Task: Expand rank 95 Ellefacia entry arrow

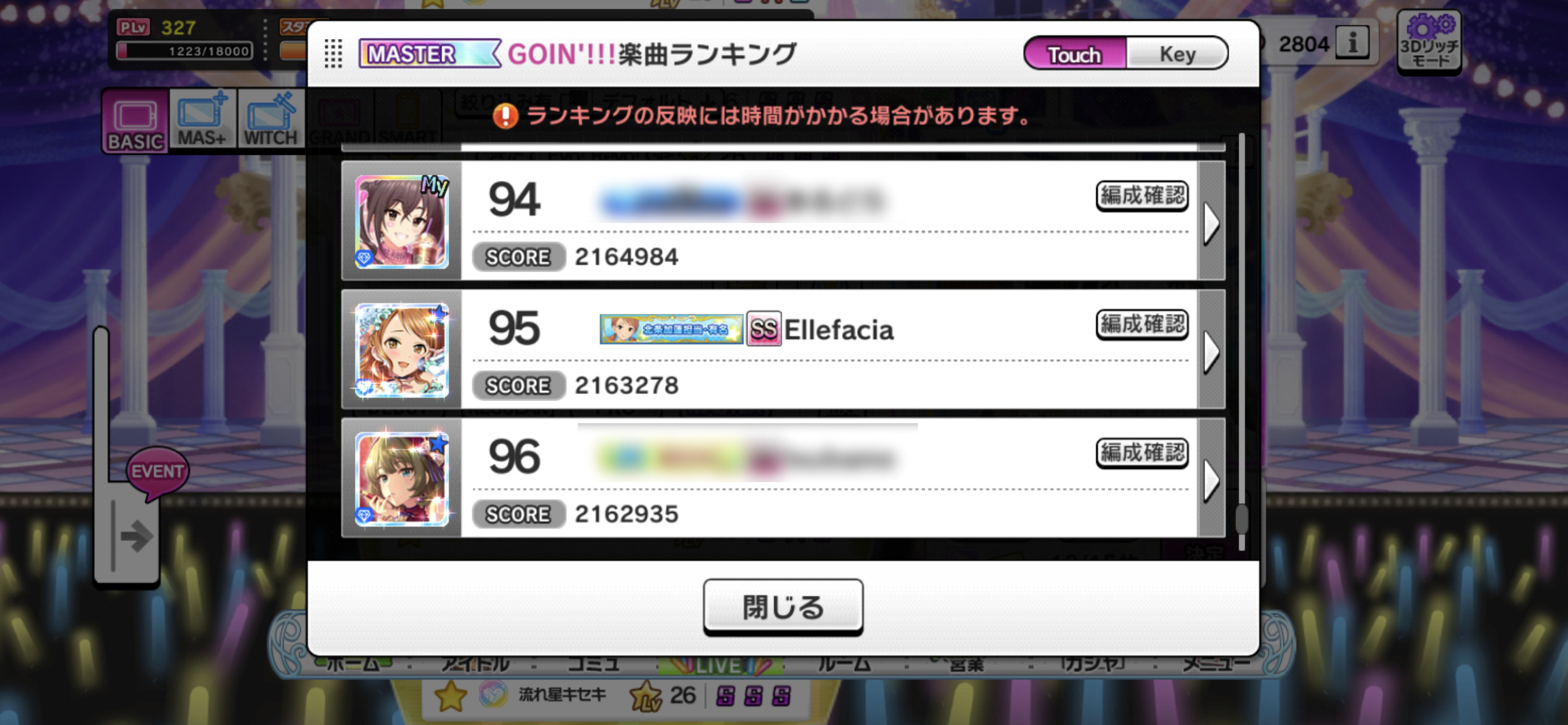Action: click(1211, 351)
